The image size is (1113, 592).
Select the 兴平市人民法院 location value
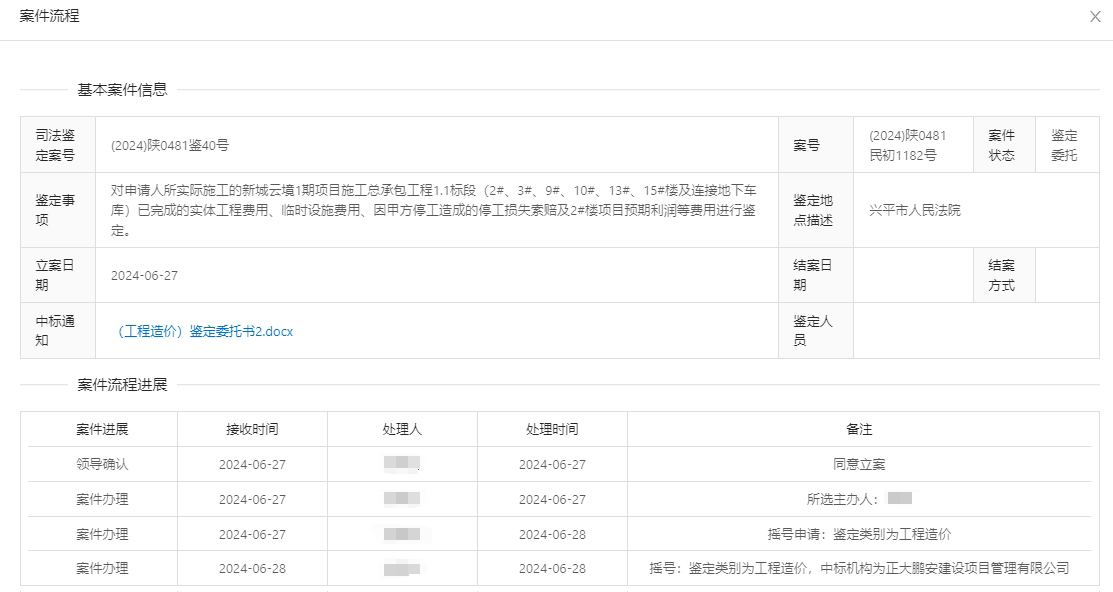915,210
